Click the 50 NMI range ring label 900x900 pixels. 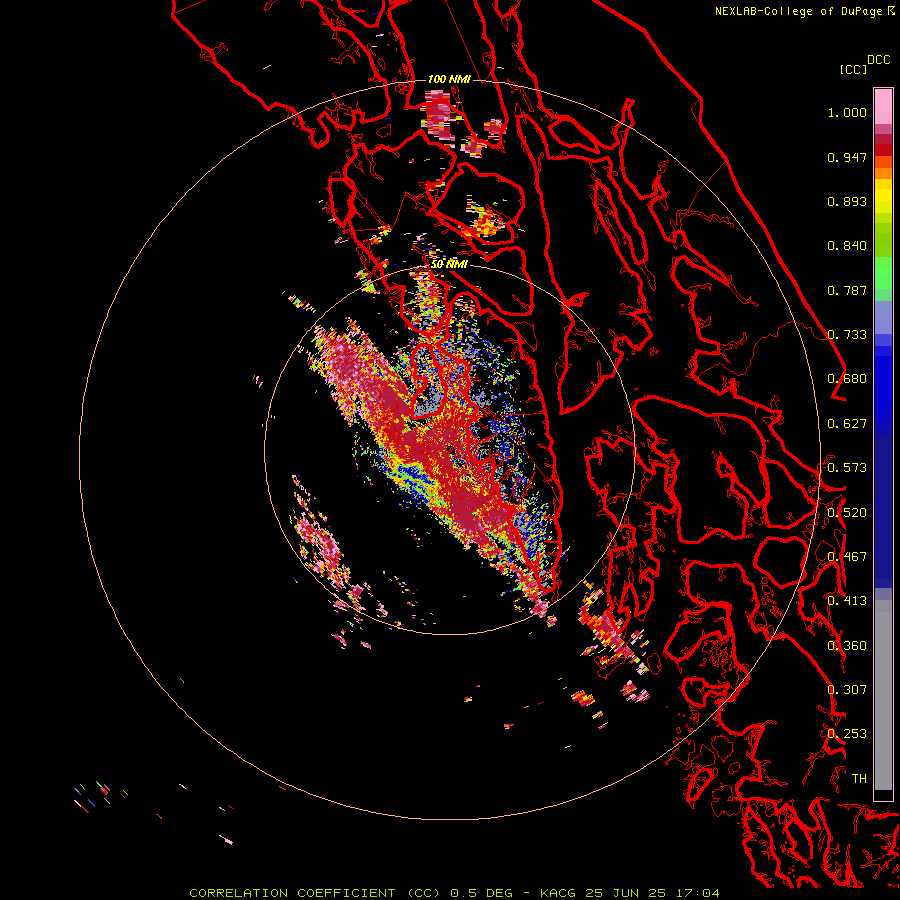pos(449,265)
